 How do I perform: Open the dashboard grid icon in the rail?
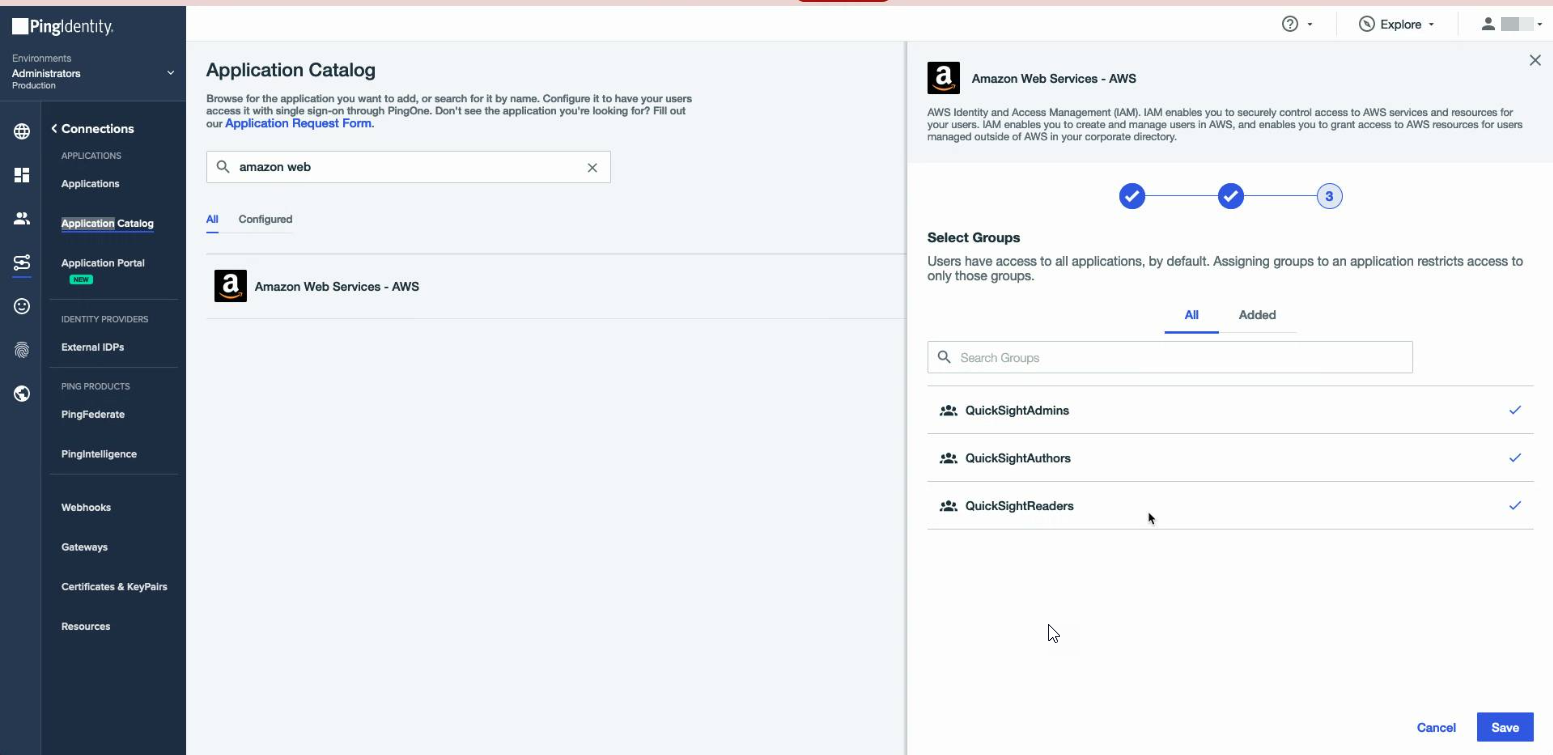tap(21, 175)
